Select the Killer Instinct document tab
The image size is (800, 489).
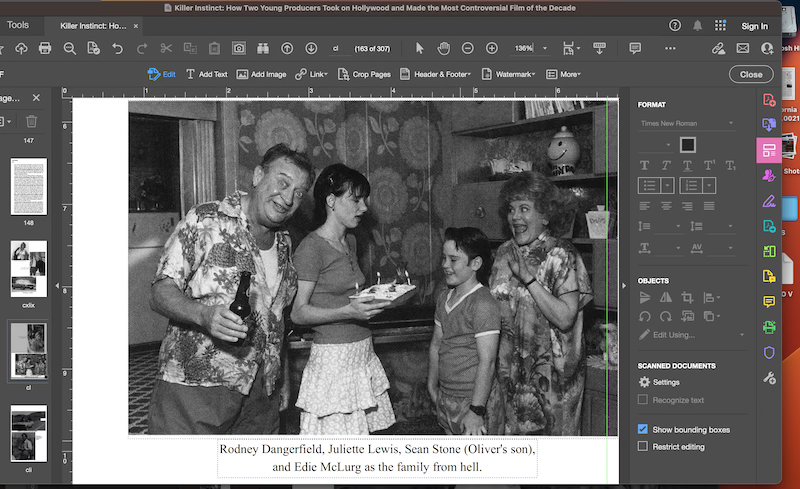[x=93, y=26]
